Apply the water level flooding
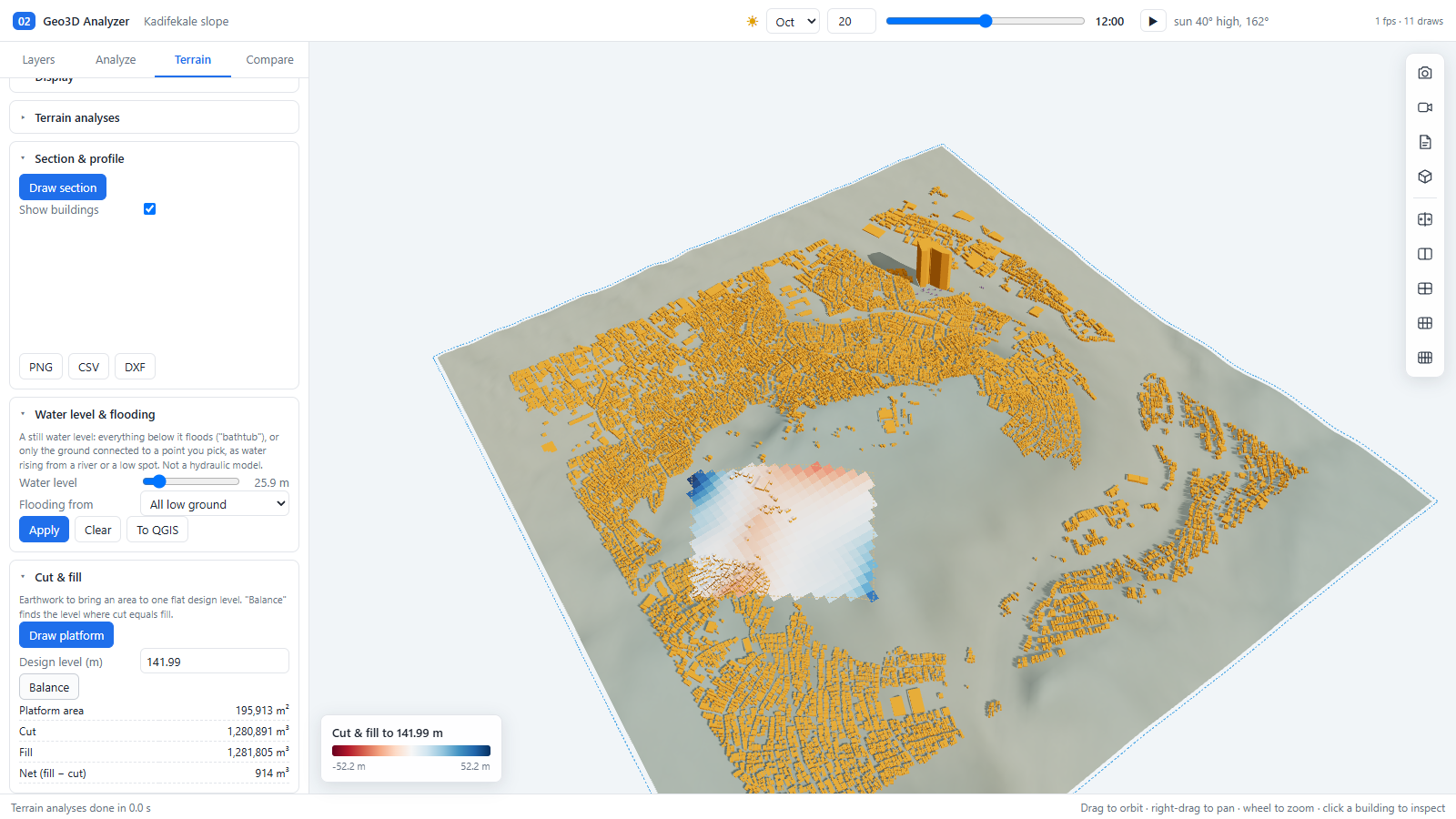1456x819 pixels. coord(44,530)
